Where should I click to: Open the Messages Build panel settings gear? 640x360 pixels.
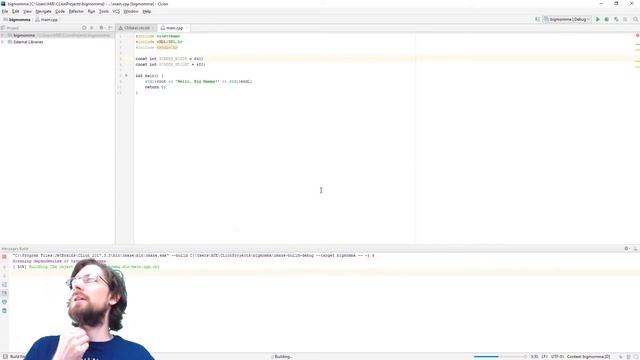pos(627,249)
